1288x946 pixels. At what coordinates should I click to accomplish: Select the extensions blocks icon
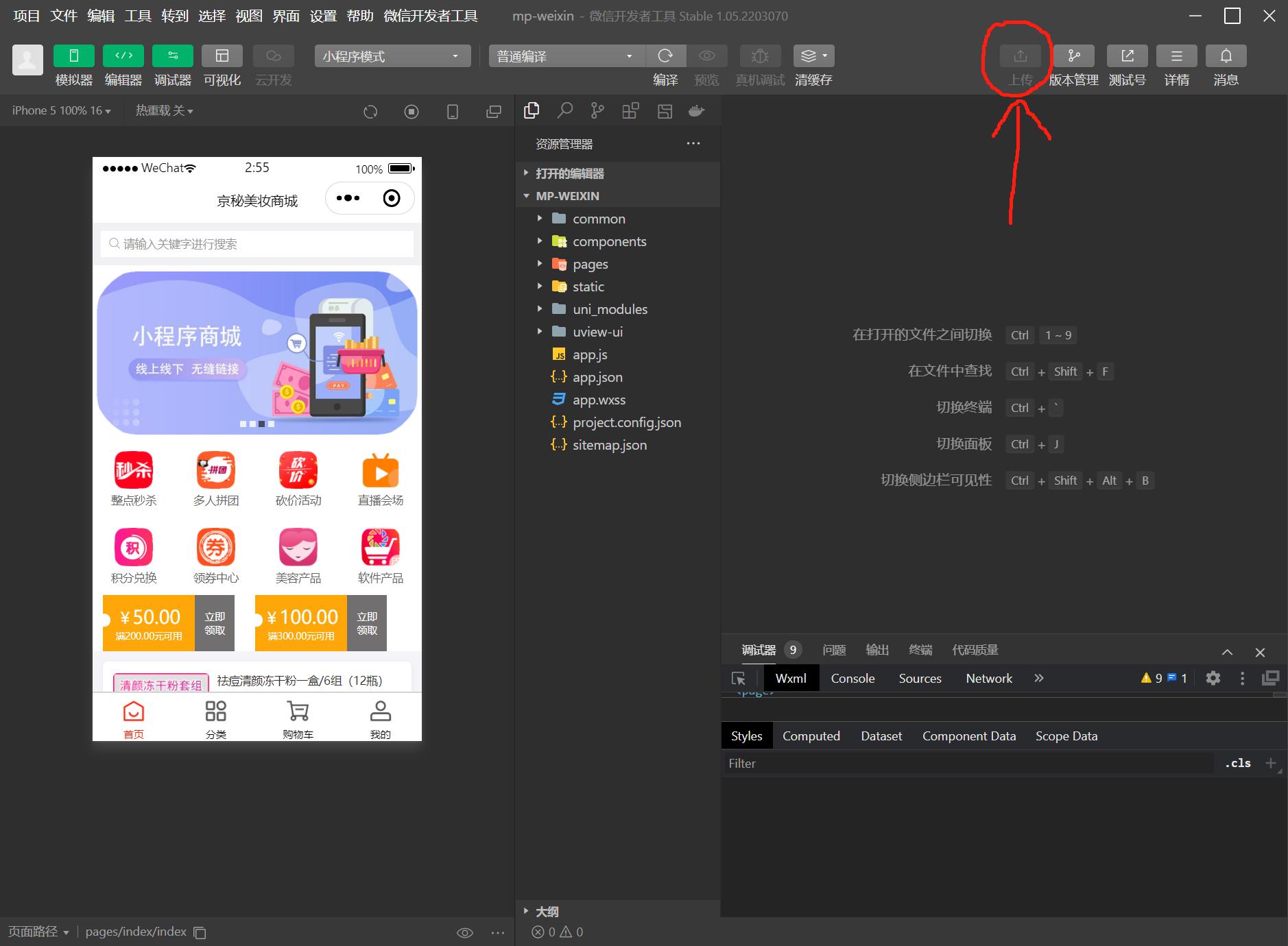pyautogui.click(x=631, y=110)
